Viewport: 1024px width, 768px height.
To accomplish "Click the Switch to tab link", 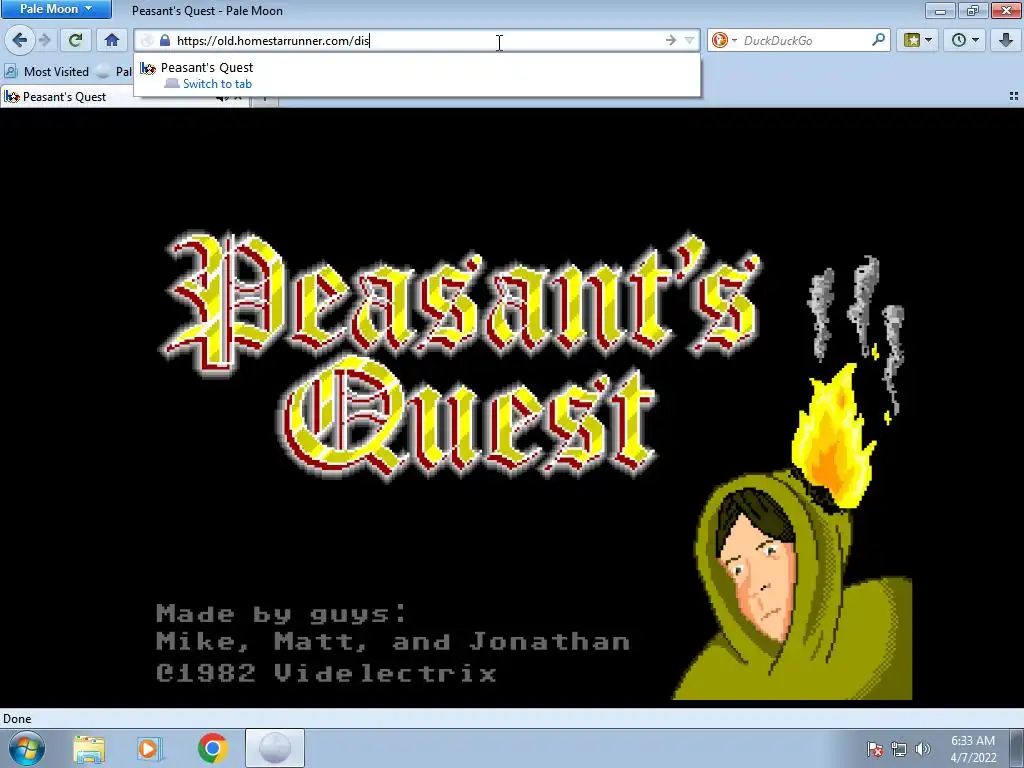I will click(217, 84).
